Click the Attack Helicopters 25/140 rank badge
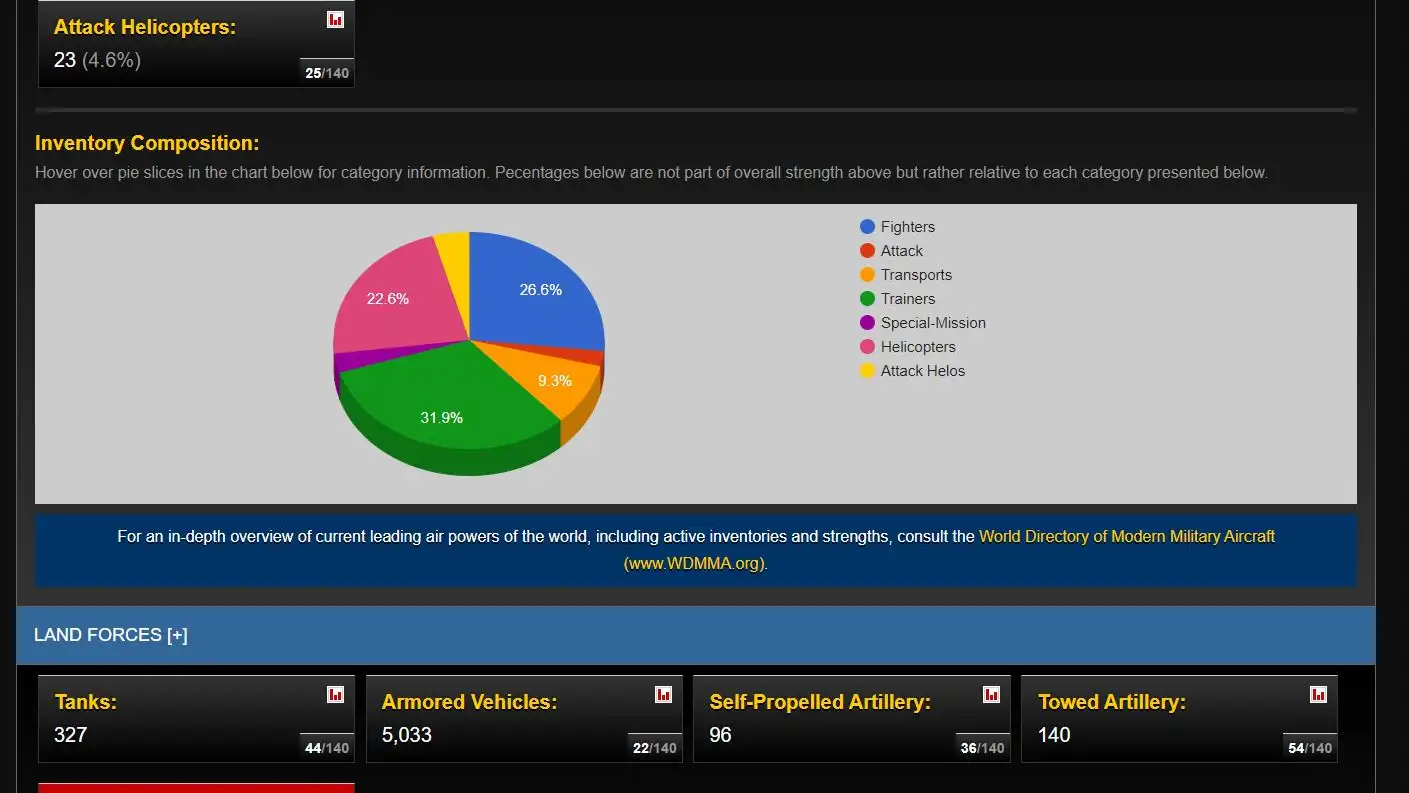 327,73
